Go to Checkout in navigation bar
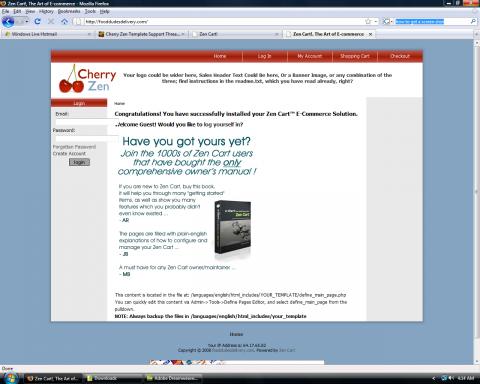The width and height of the screenshot is (480, 384). (x=400, y=56)
